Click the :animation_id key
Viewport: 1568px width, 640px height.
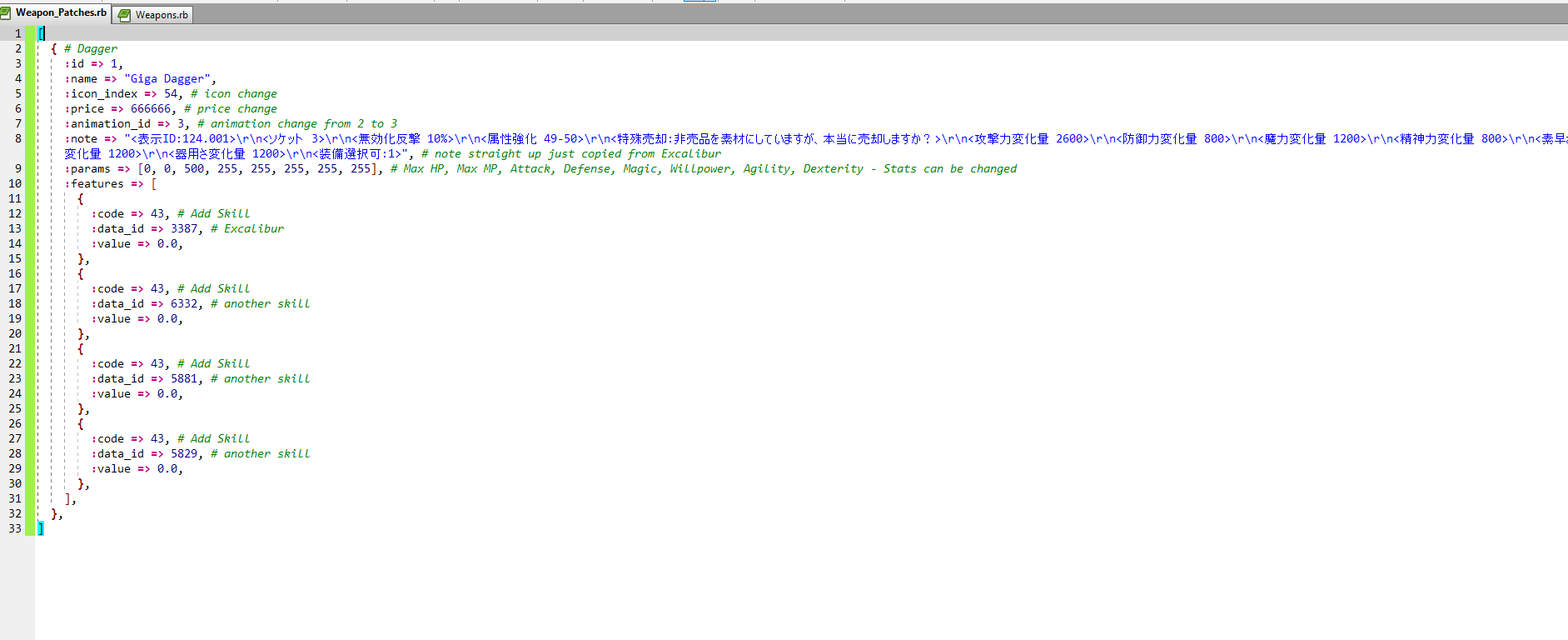[x=107, y=123]
